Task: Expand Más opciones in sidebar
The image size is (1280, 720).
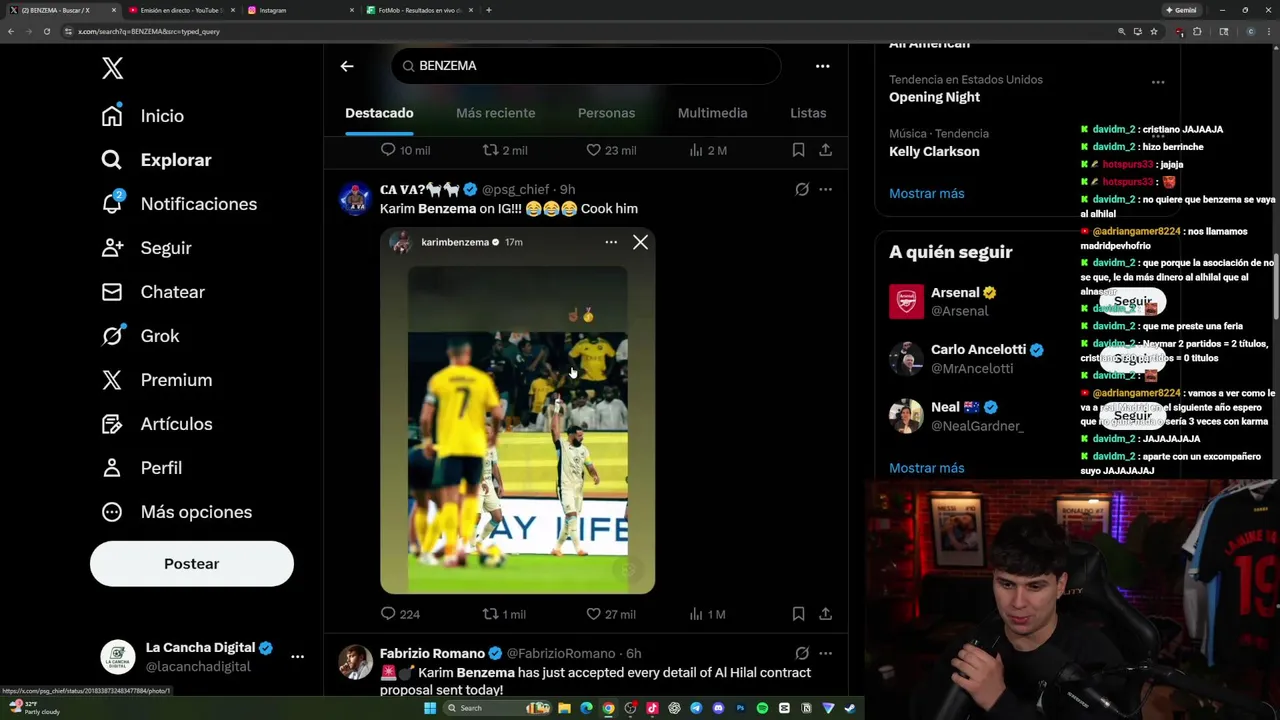Action: 176,512
